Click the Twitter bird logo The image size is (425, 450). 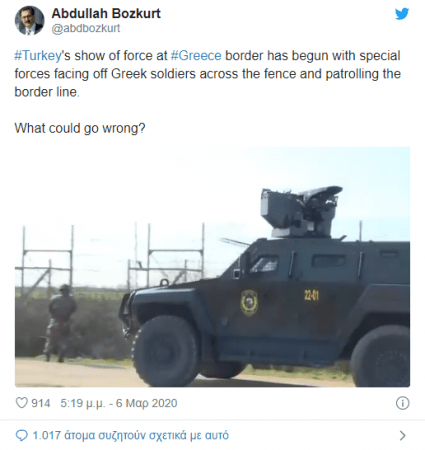[x=402, y=14]
